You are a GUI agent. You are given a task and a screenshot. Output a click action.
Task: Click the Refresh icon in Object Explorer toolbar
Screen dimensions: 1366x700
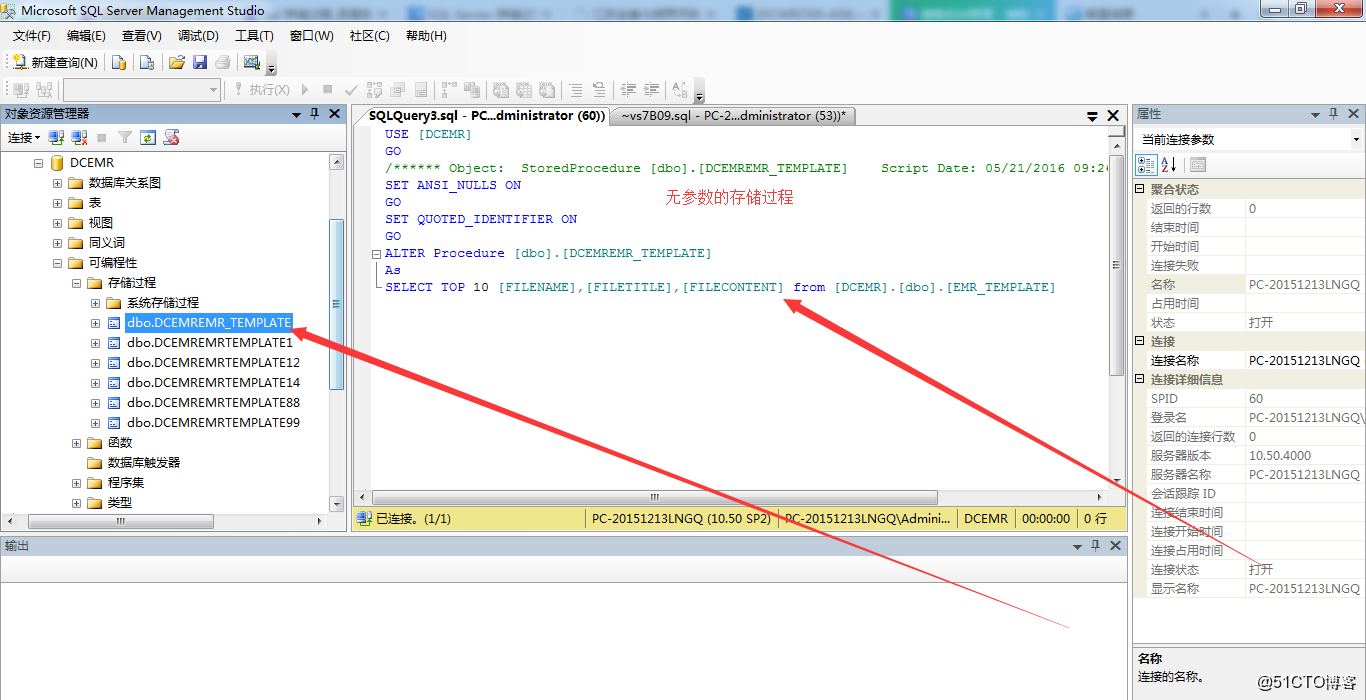point(148,138)
